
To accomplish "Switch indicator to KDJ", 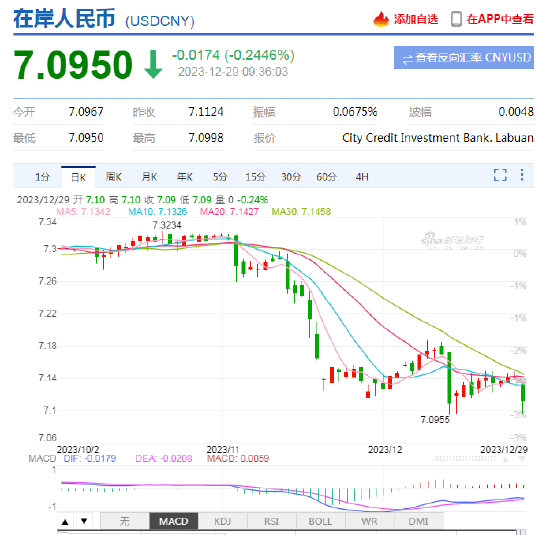I will click(223, 522).
